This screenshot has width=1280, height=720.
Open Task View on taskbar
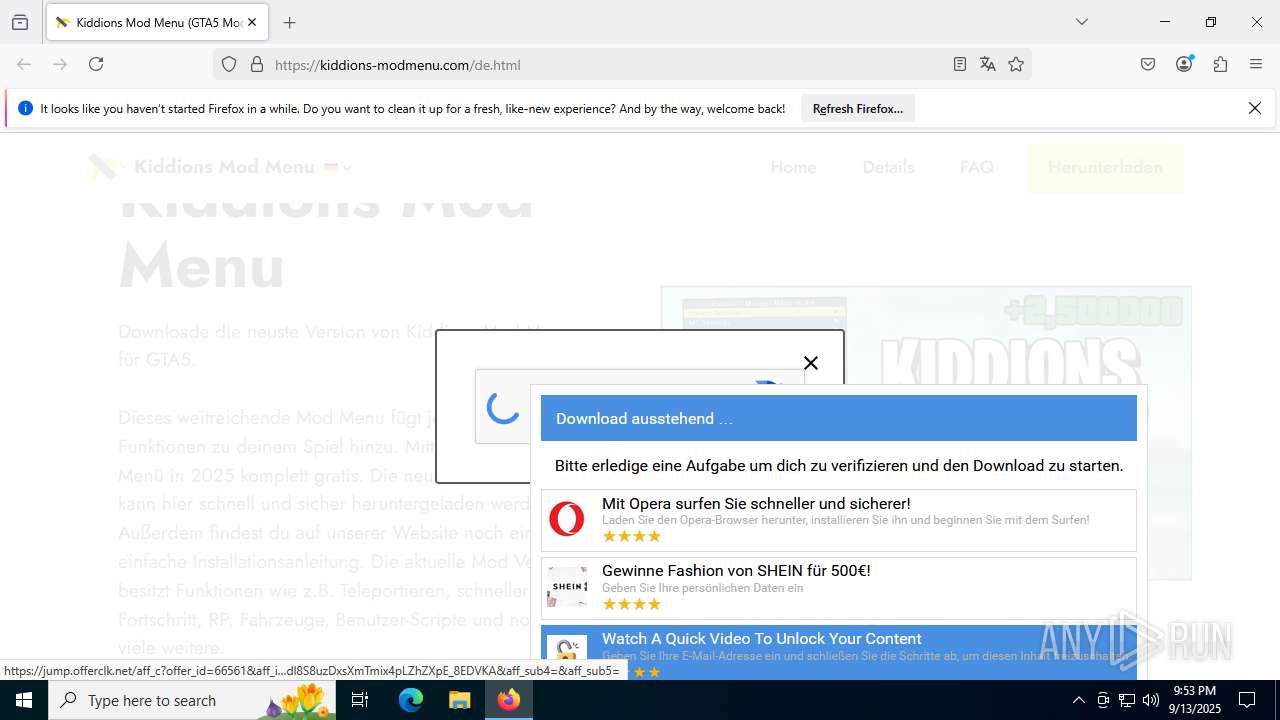coord(361,700)
